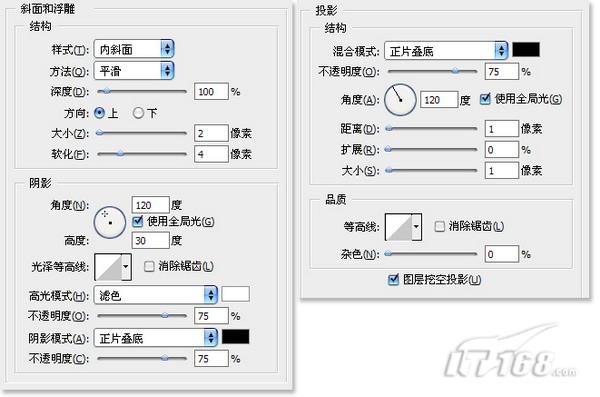Edit the drop shadow 角度 field 120
Viewport: 600px width, 397px height.
coord(439,100)
